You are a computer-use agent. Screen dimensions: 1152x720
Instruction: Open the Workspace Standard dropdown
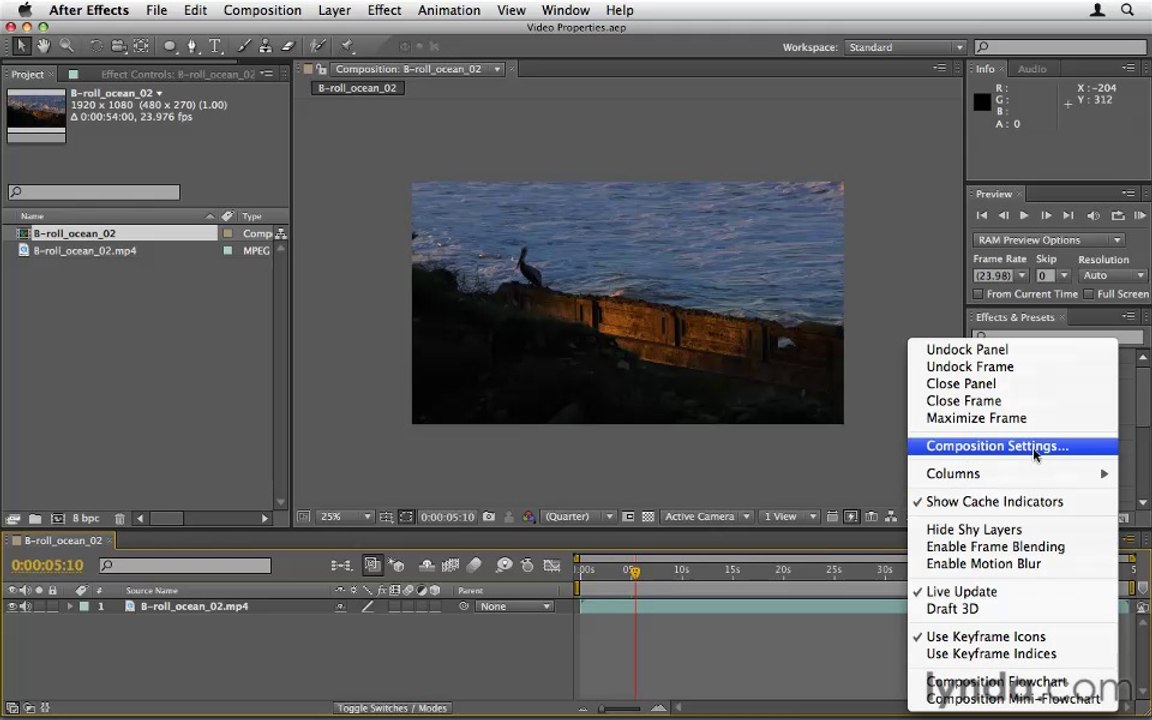click(x=904, y=47)
